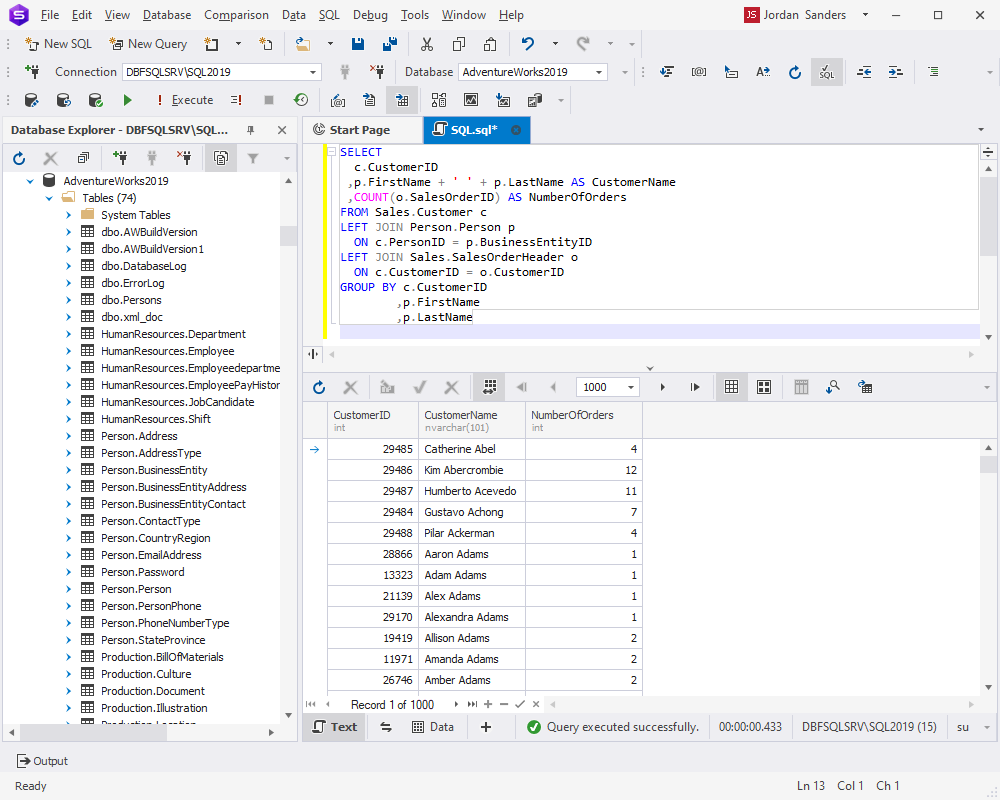This screenshot has height=800, width=1000.
Task: Toggle grid view in results toolbar
Action: click(731, 387)
